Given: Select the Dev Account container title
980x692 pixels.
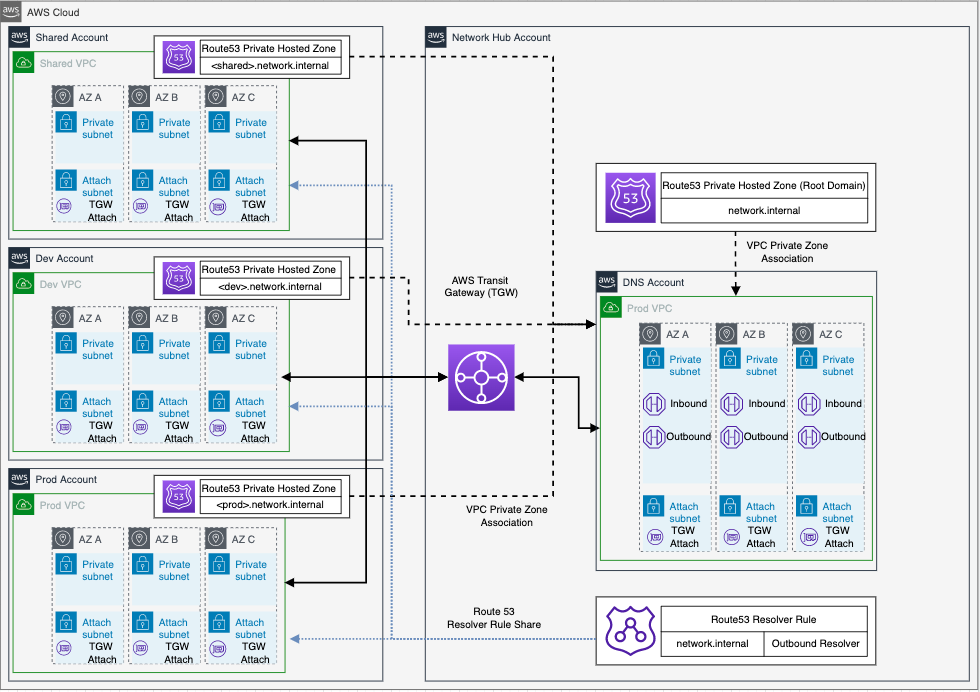Looking at the screenshot, I should coord(64,258).
